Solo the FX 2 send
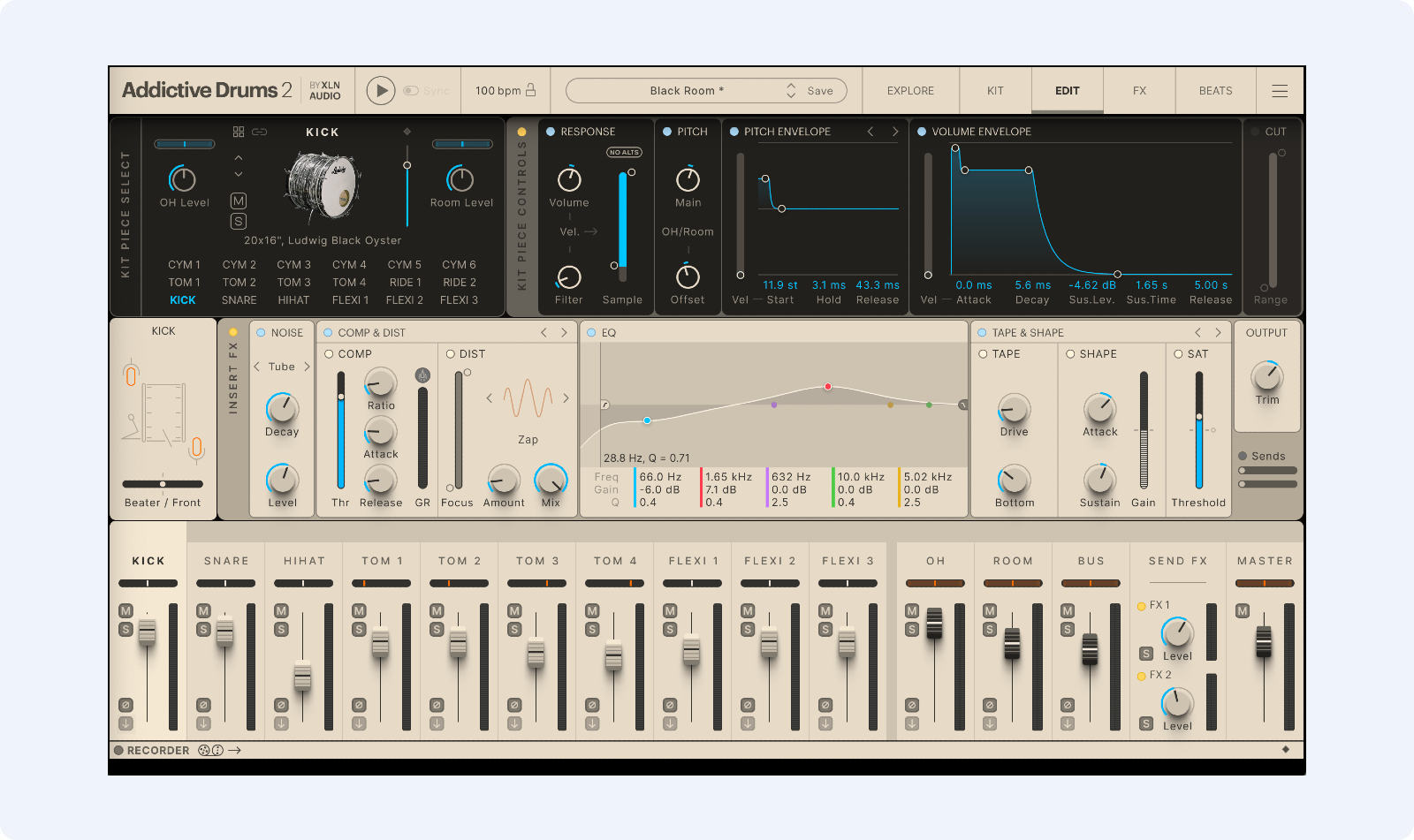Screen dimensions: 1414x840 [x=1146, y=723]
